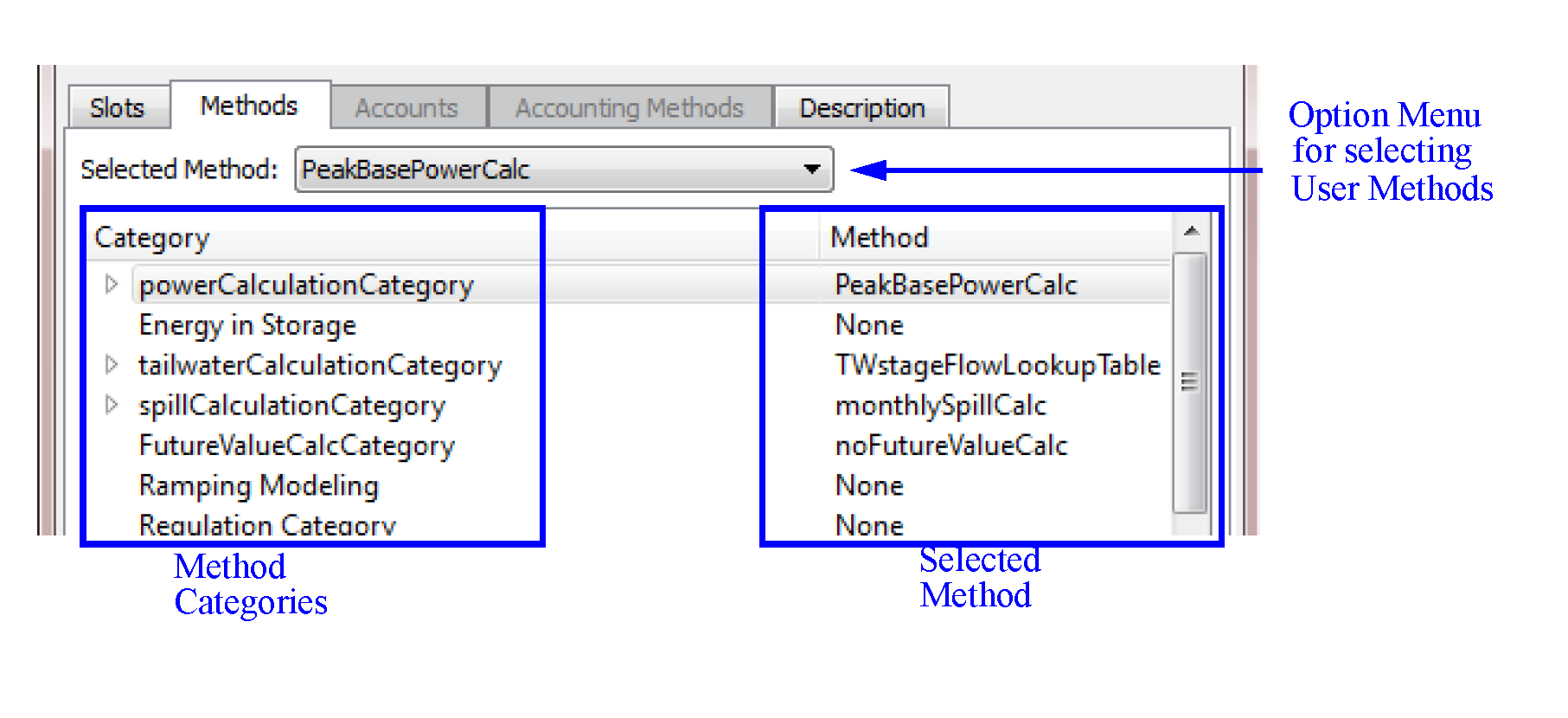Select the monthlySpillCalc method entry
Image resolution: width=1568 pixels, height=718 pixels.
click(940, 405)
